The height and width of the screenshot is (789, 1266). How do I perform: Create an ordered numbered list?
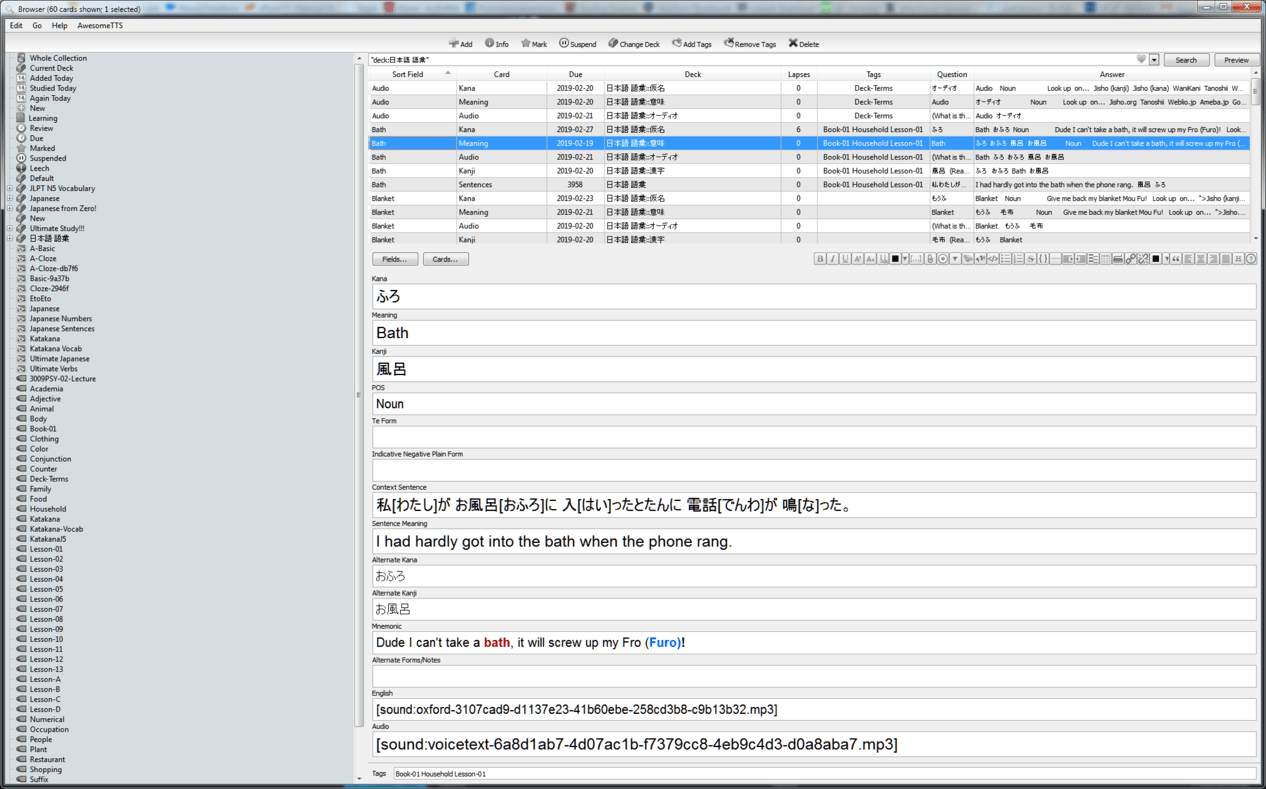pyautogui.click(x=1018, y=259)
